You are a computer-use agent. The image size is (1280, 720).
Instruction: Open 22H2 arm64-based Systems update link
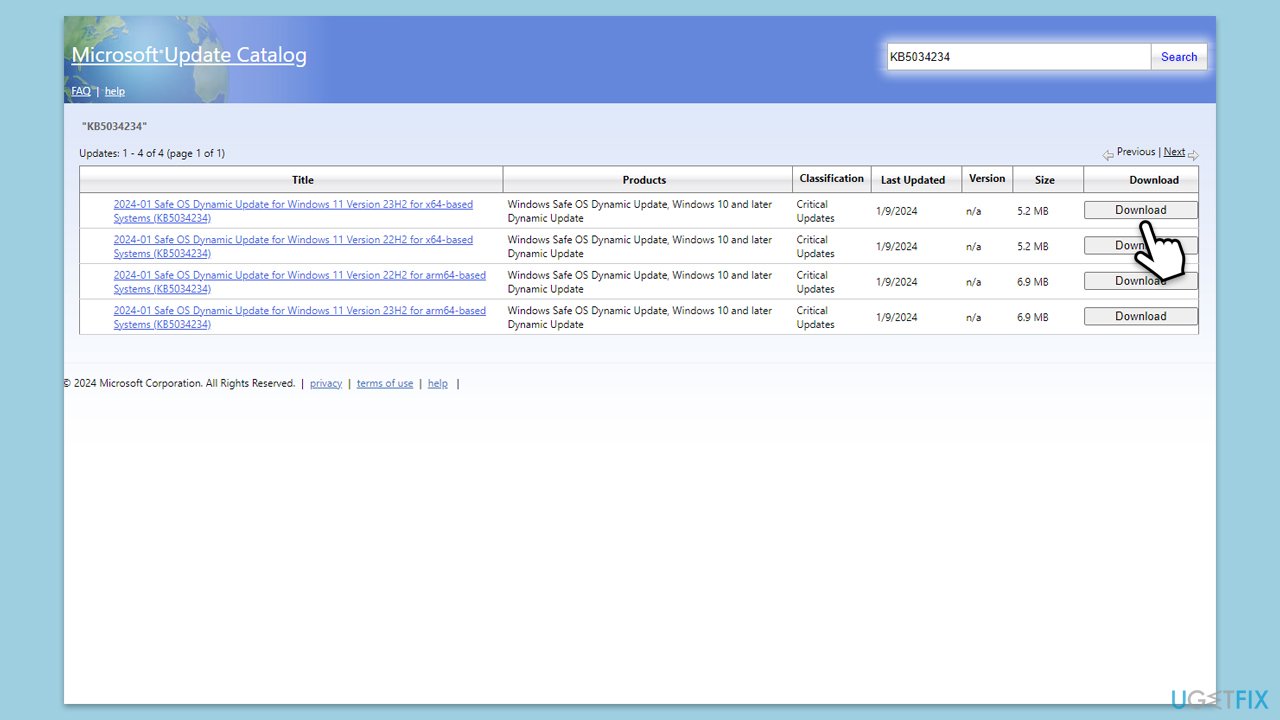299,282
